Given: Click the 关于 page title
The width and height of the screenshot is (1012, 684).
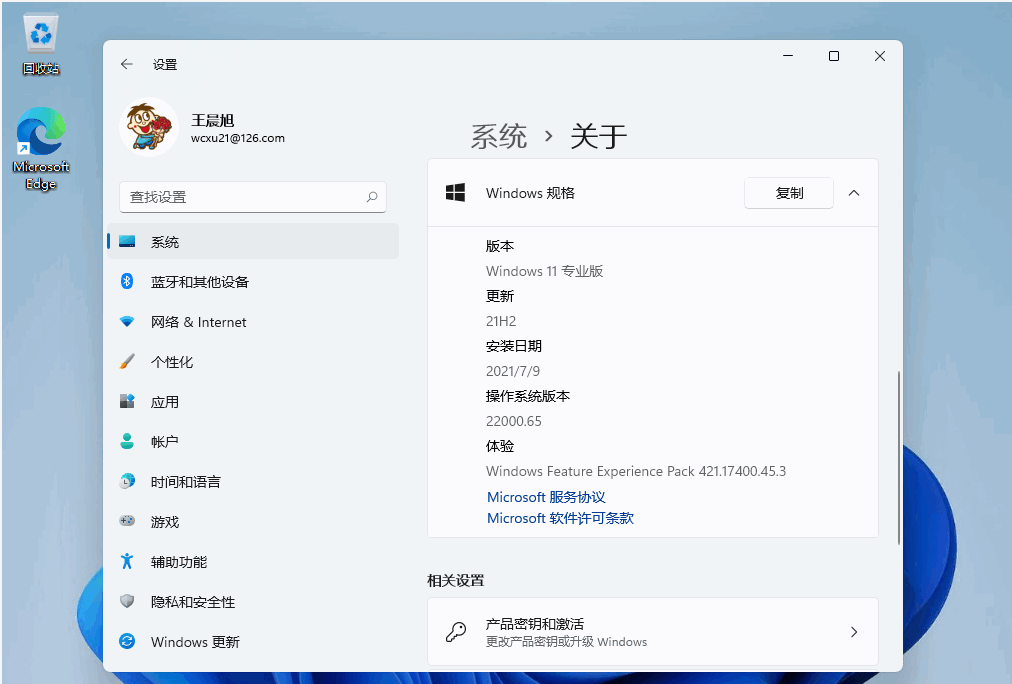Looking at the screenshot, I should [x=598, y=136].
